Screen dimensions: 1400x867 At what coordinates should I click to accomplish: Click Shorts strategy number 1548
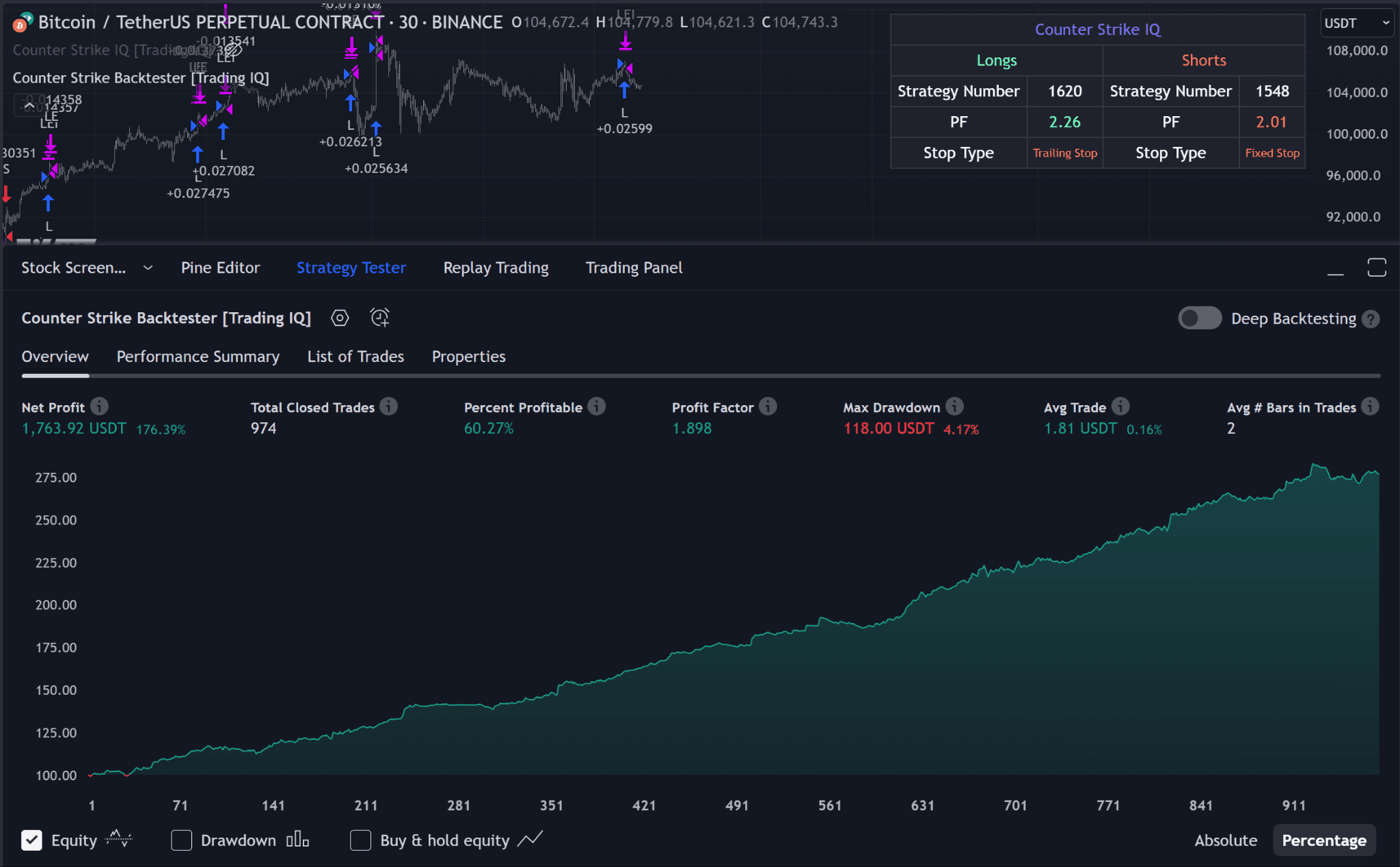tap(1272, 91)
